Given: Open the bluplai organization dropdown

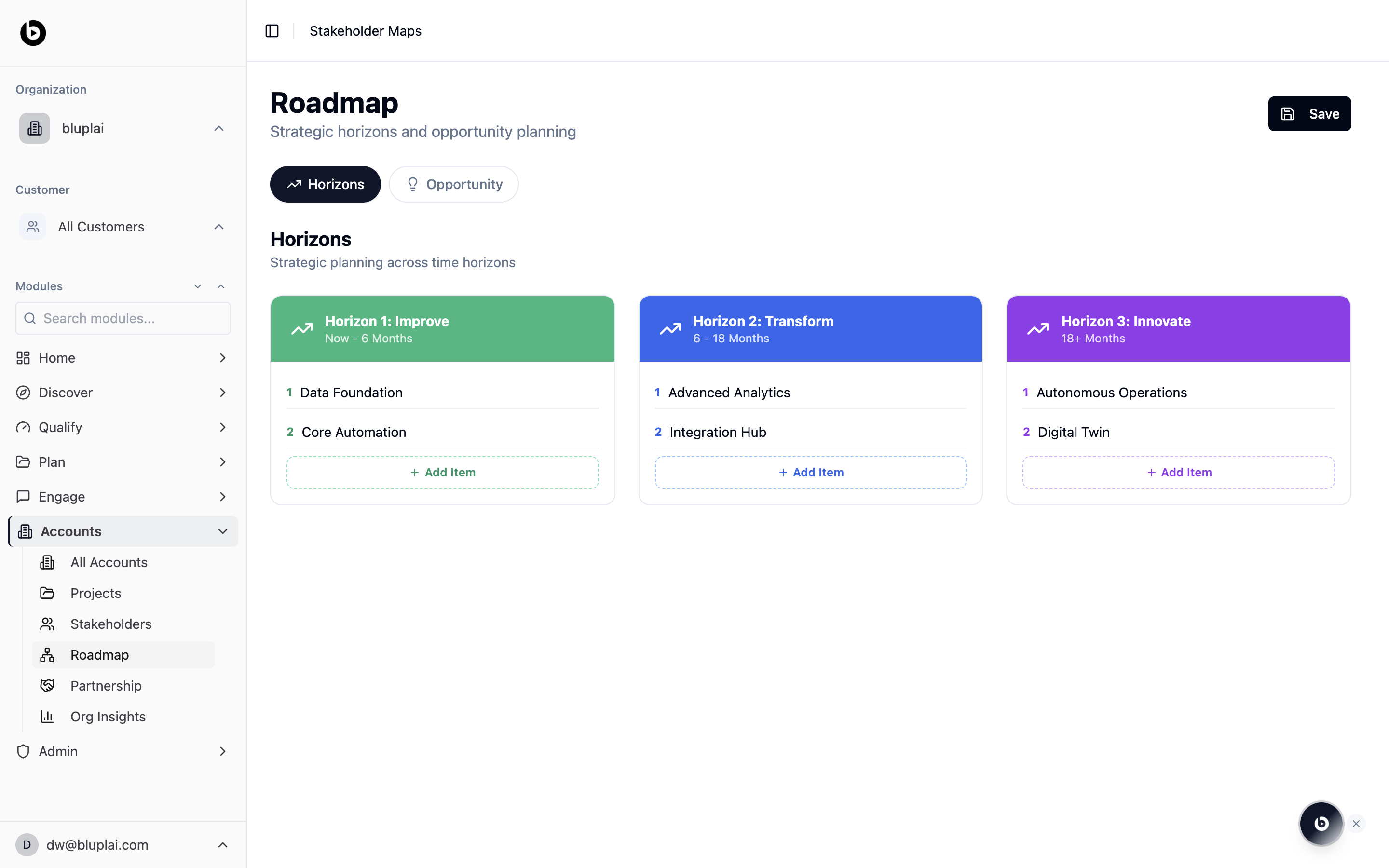Looking at the screenshot, I should [x=218, y=129].
